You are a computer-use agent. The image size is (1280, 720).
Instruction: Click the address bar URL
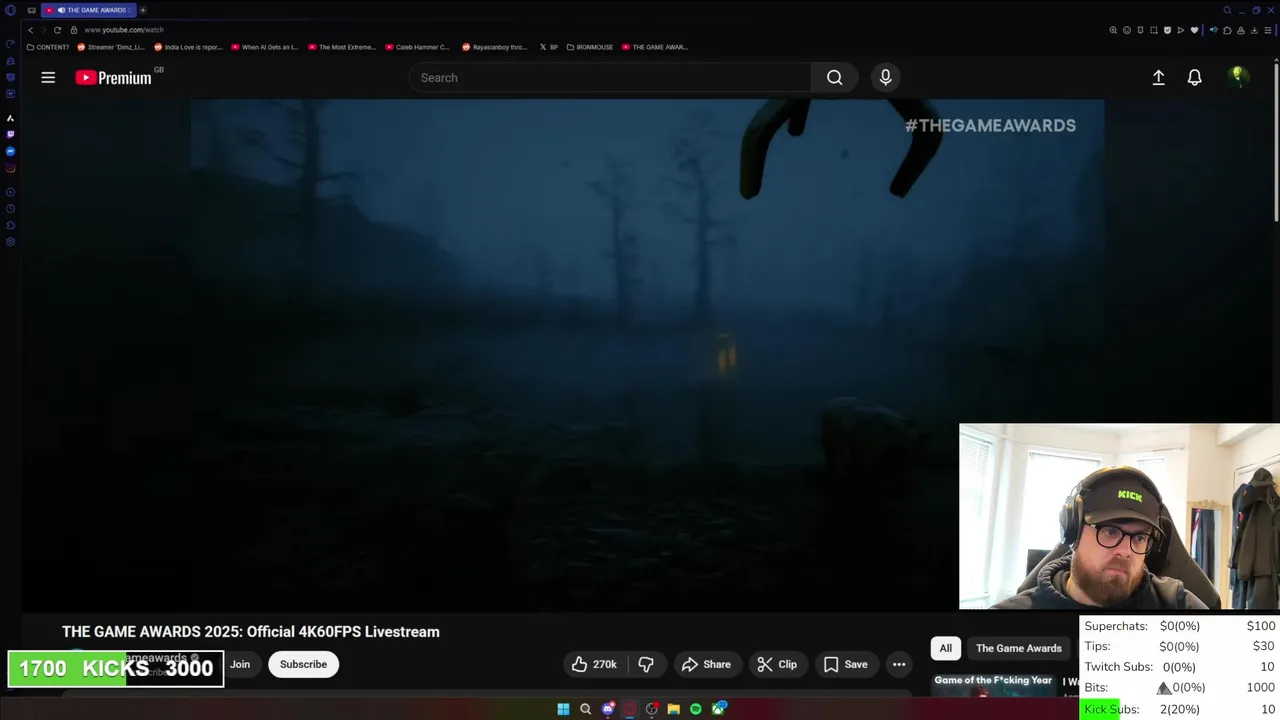[124, 30]
